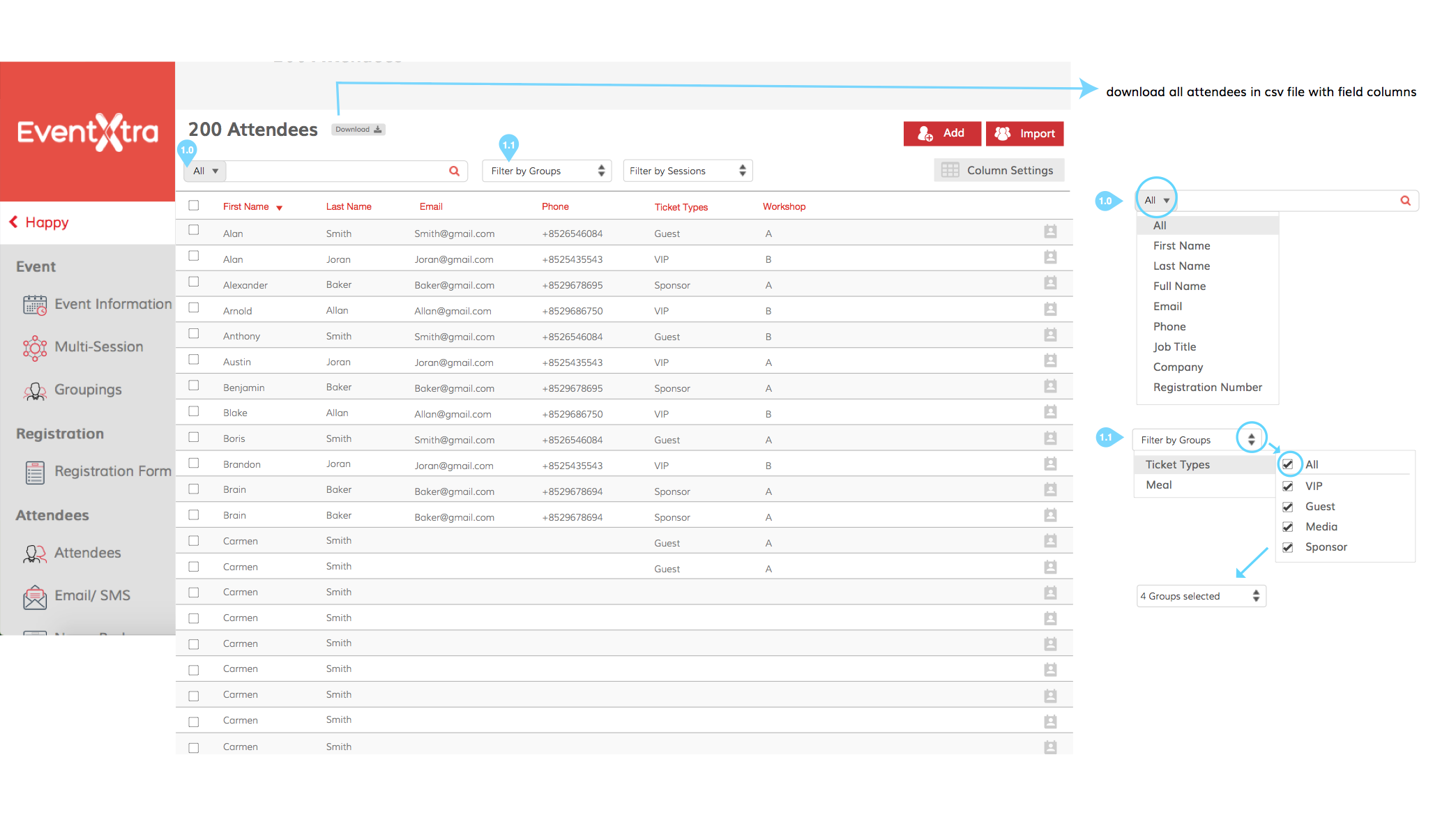Open profile icon for Boris Smith row
The height and width of the screenshot is (817, 1456).
click(1050, 438)
